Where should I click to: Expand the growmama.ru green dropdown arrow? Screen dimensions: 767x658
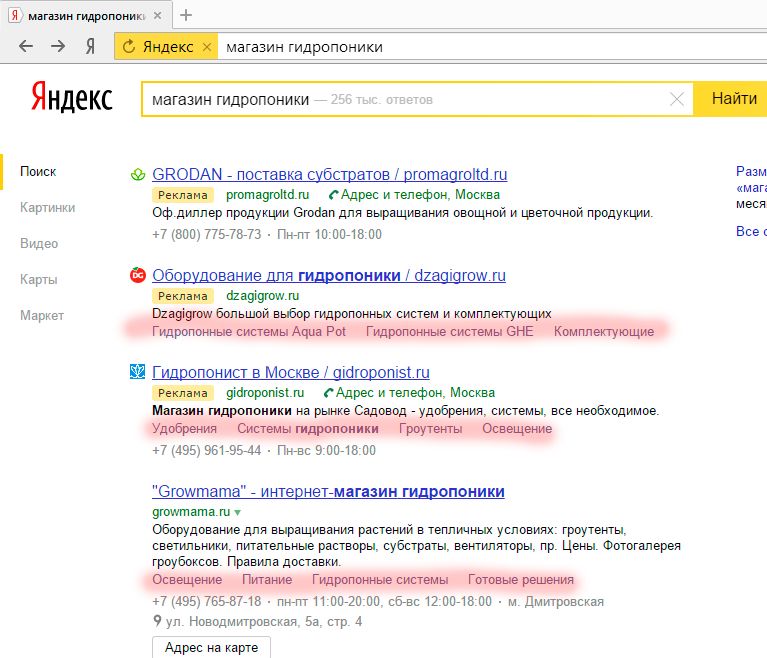coord(237,513)
